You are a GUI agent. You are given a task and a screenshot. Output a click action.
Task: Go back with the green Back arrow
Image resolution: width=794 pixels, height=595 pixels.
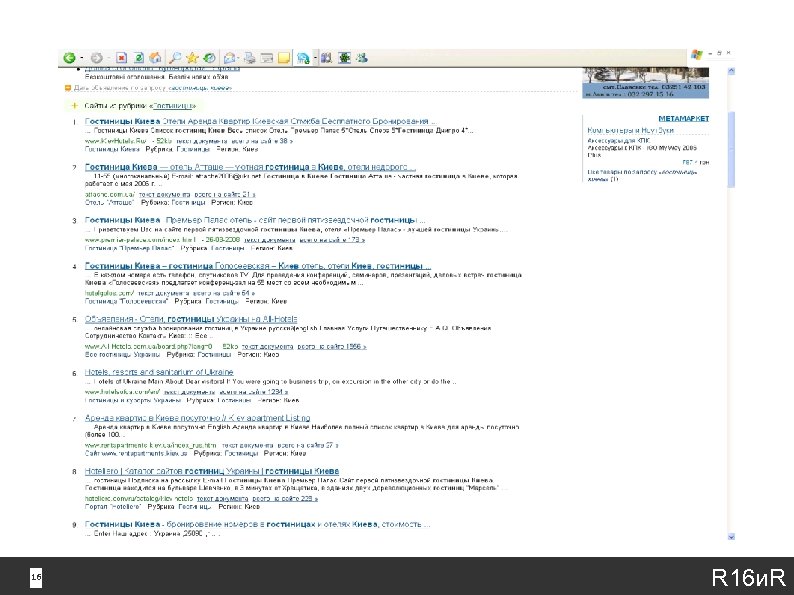pyautogui.click(x=69, y=58)
